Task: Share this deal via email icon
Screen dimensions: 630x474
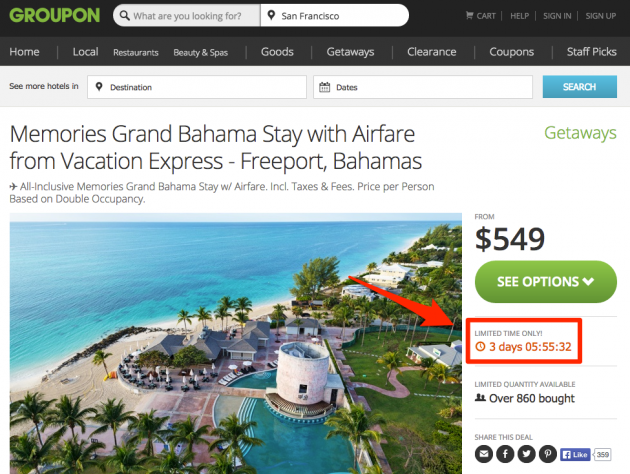Action: coord(483,453)
